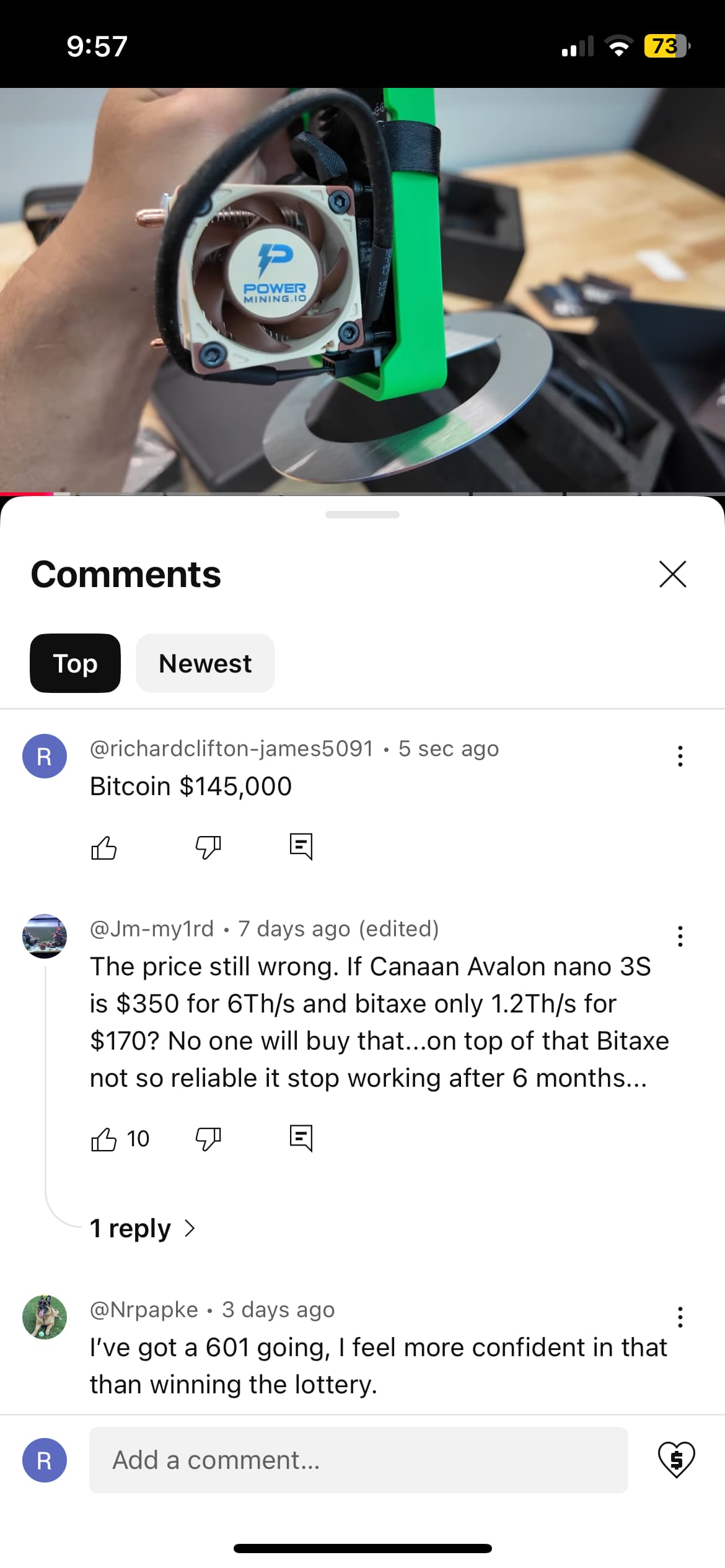725x1568 pixels.
Task: Like the comment by @Jm-my1rd
Action: click(103, 1139)
